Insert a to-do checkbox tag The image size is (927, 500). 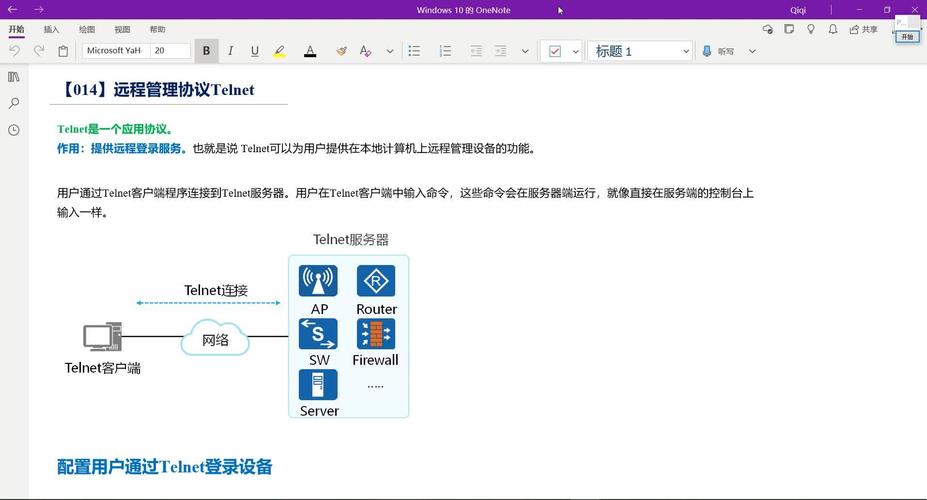[555, 51]
